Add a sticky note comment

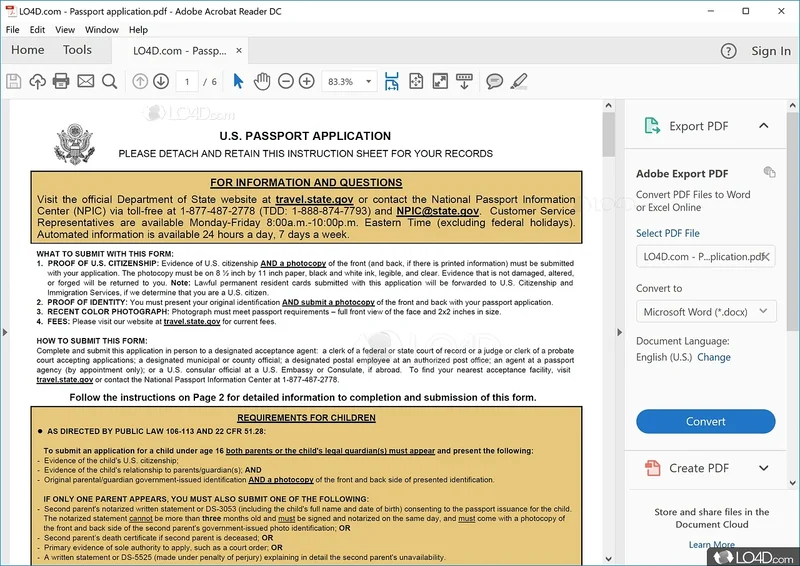494,81
